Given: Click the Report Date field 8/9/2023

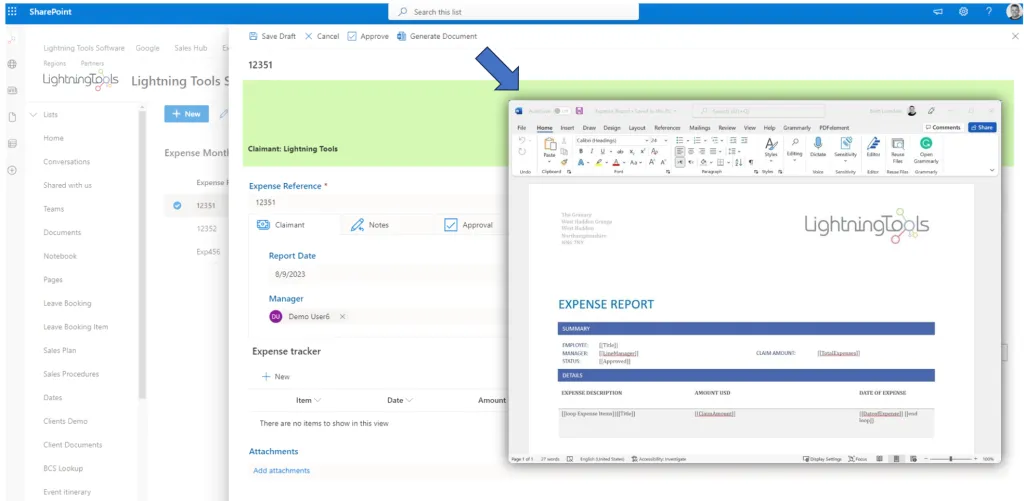Looking at the screenshot, I should coord(388,274).
